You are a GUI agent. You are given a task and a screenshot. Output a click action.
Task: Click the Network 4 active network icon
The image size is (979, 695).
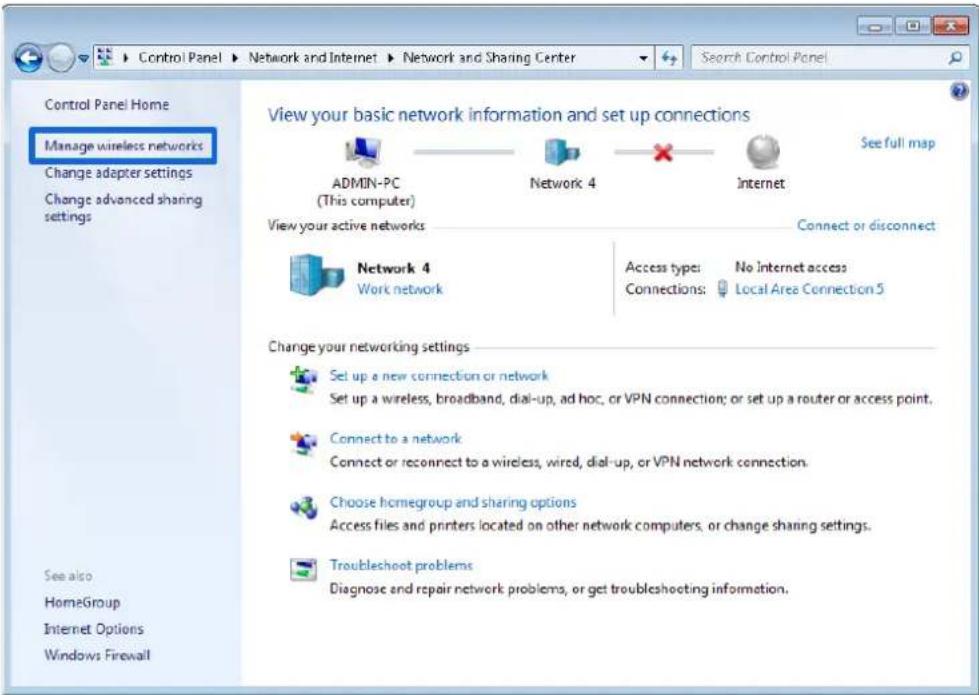click(x=317, y=275)
